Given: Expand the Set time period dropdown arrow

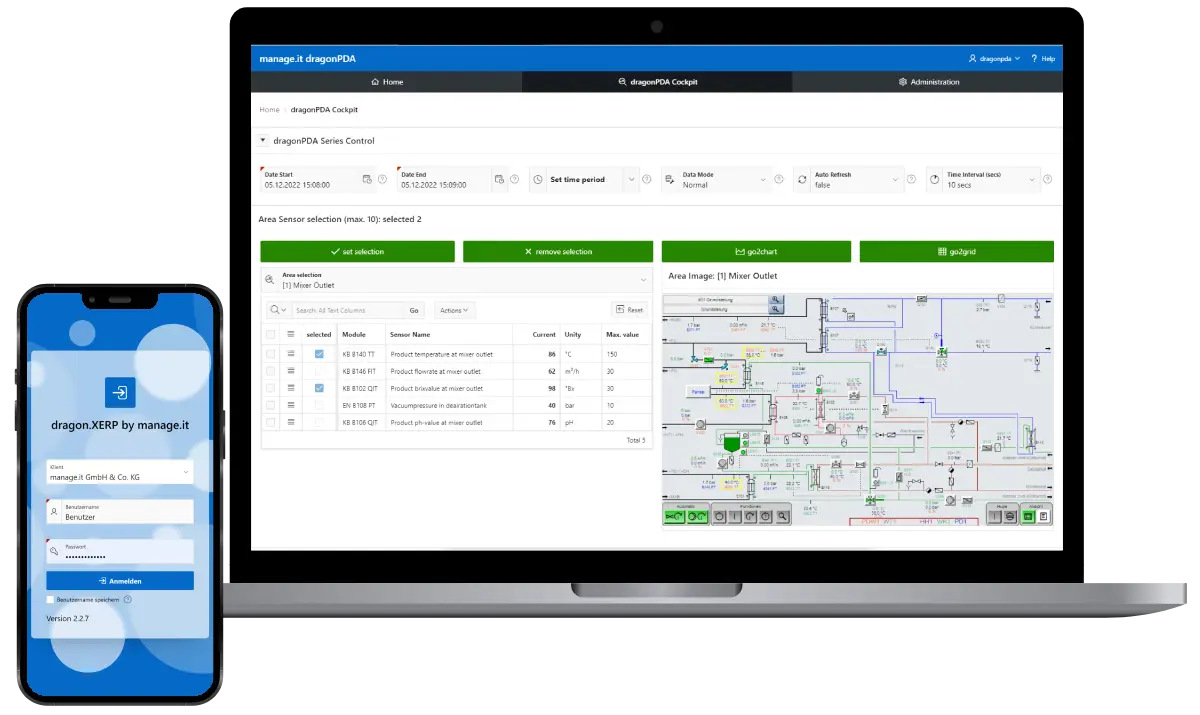Looking at the screenshot, I should pyautogui.click(x=630, y=180).
